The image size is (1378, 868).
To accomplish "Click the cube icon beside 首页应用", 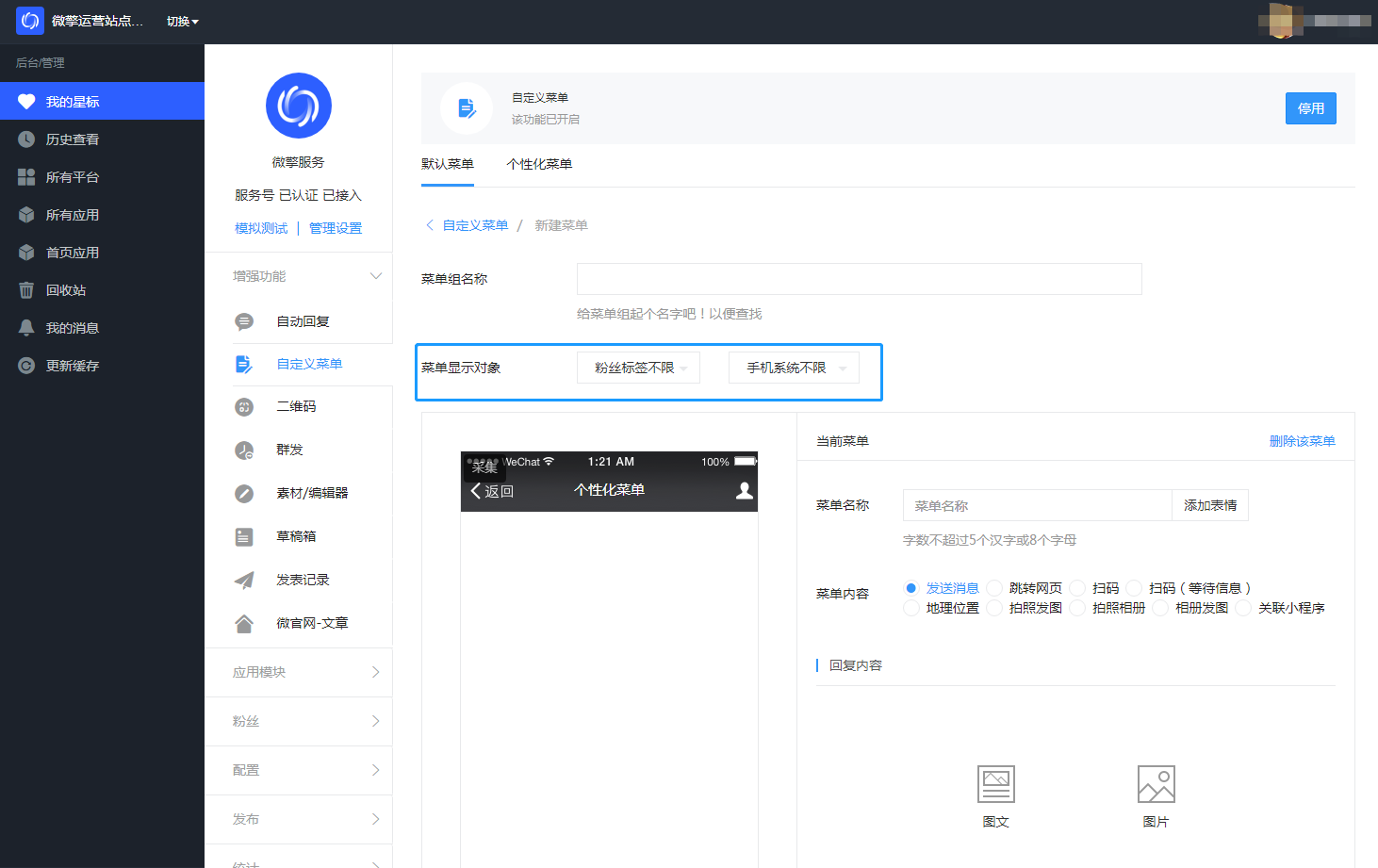I will click(26, 252).
